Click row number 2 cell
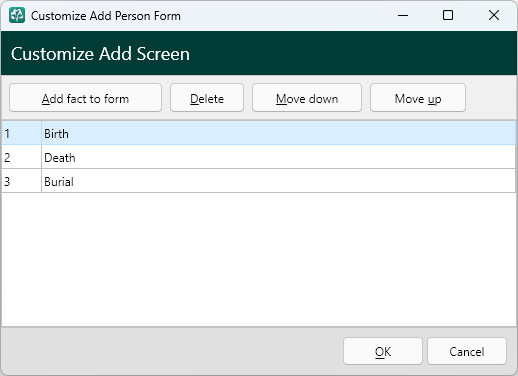Screen dimensions: 518x376 pyautogui.click(x=22, y=157)
